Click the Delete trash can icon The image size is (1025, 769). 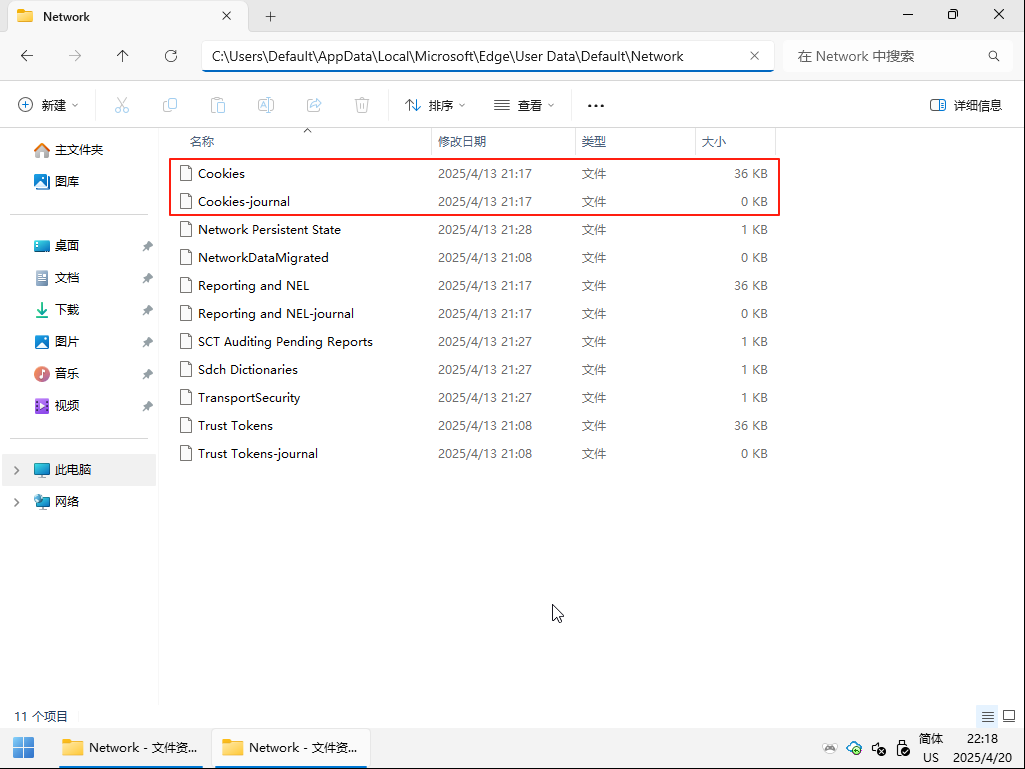click(362, 105)
